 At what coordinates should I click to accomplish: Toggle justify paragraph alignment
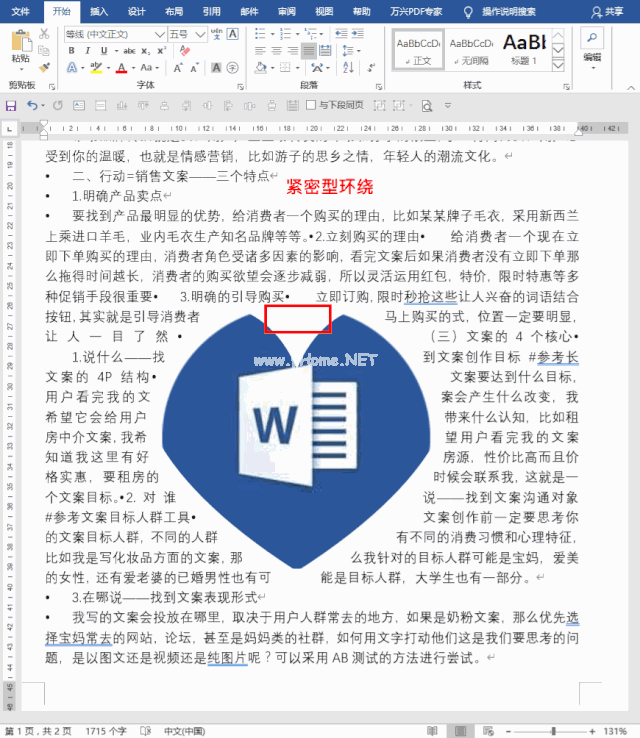tap(310, 51)
